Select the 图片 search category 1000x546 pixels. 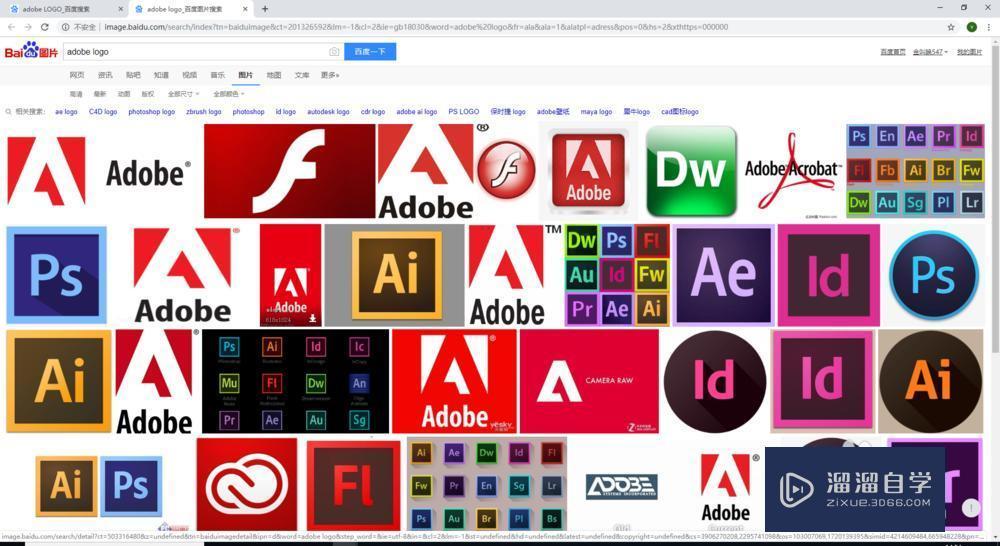pyautogui.click(x=246, y=75)
